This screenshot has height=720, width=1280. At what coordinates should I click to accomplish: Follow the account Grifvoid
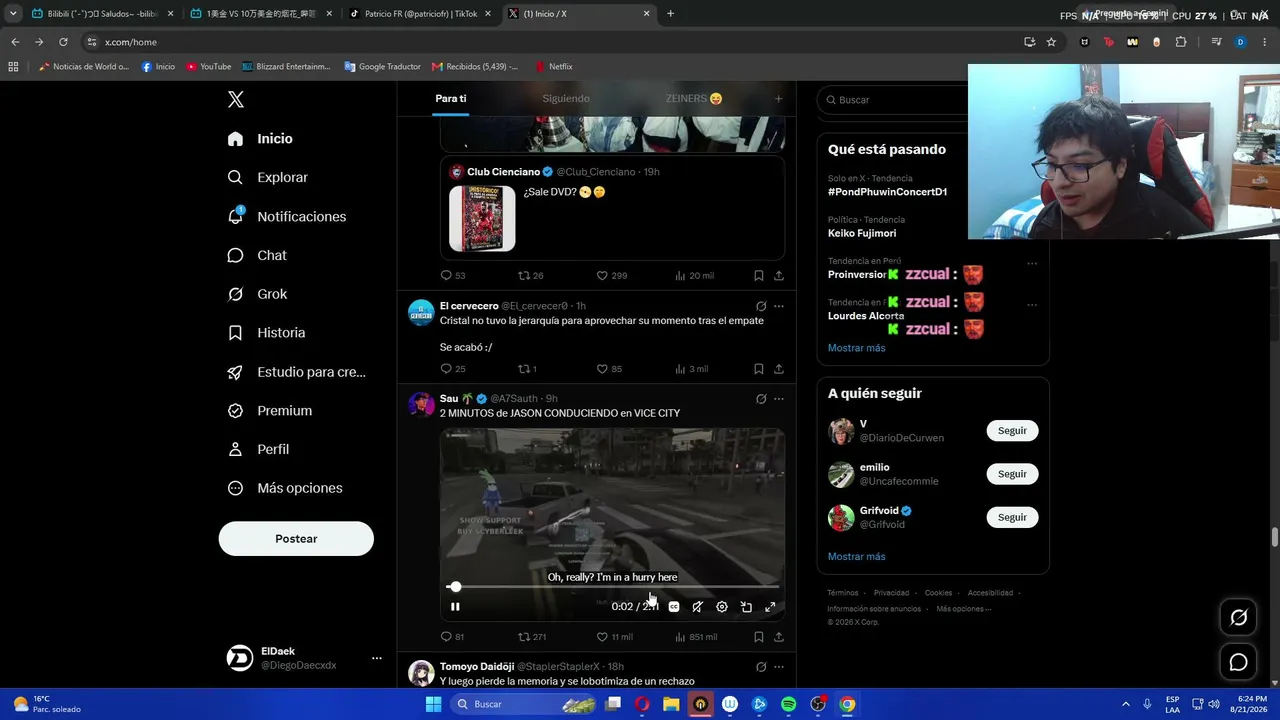1012,517
